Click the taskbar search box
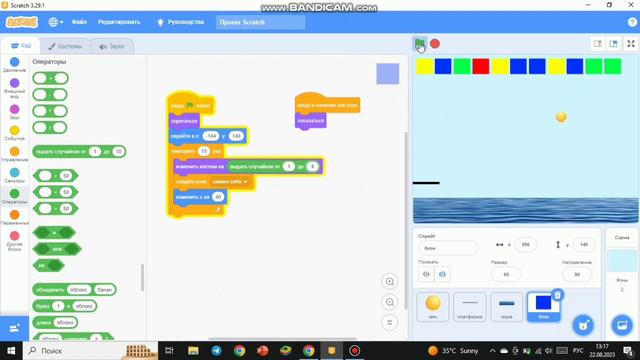 coord(91,351)
